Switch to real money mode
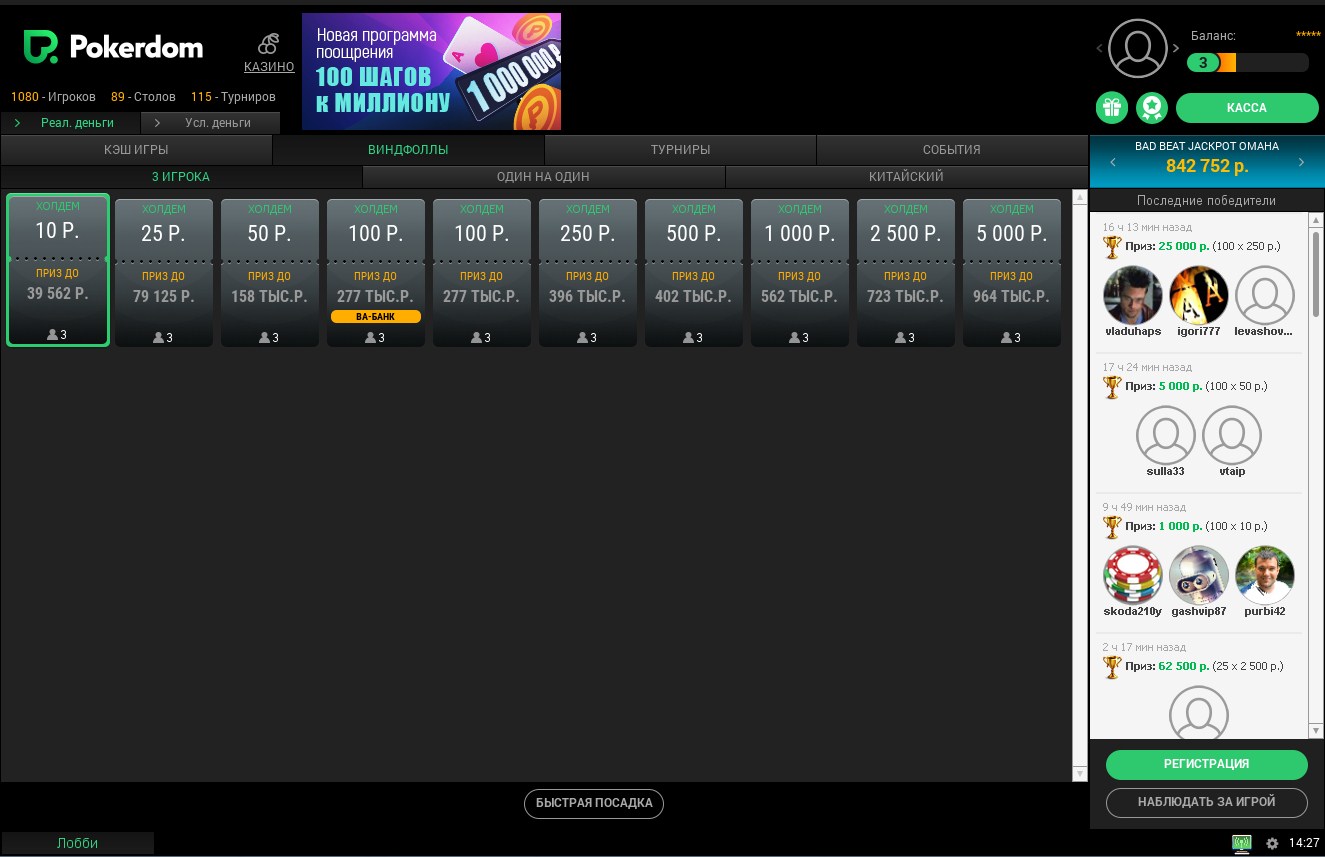The image size is (1325, 857). point(77,123)
